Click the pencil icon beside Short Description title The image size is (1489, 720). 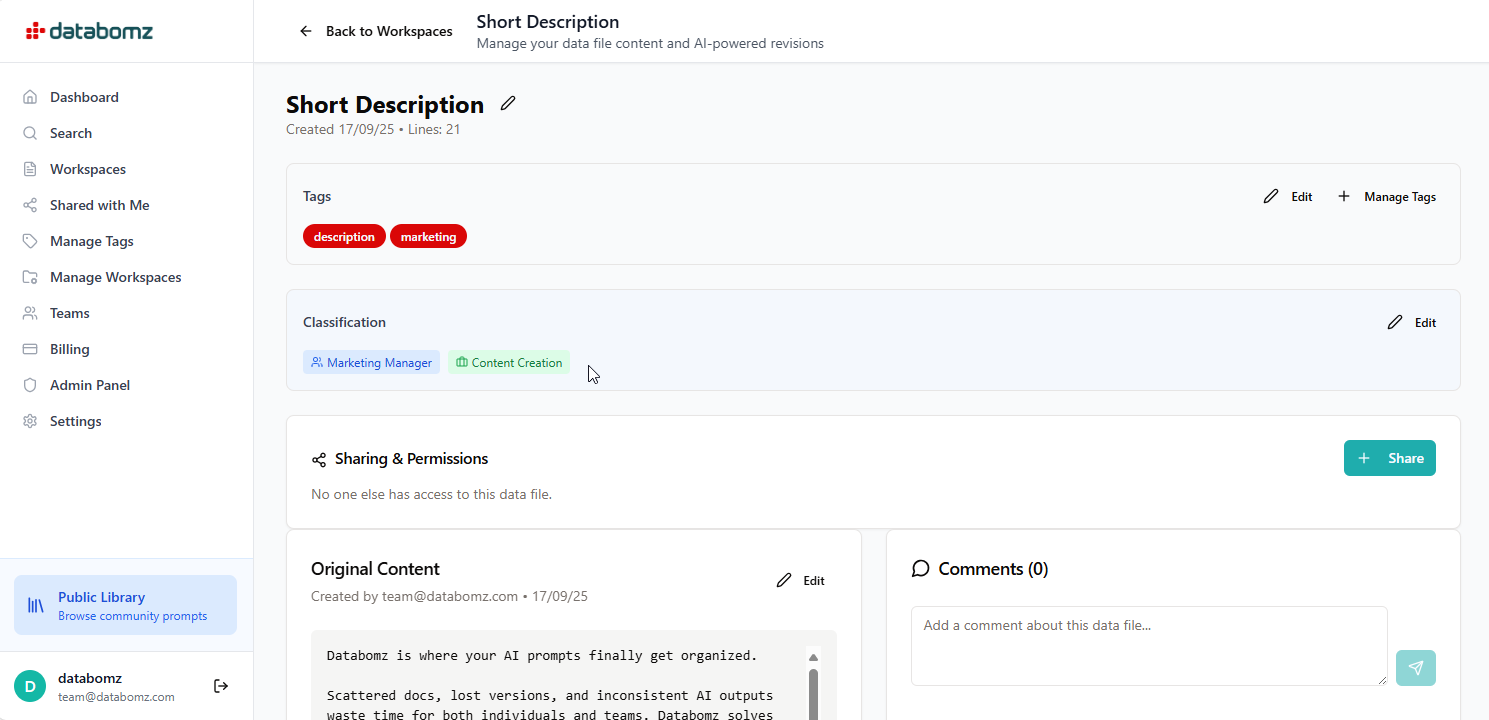pyautogui.click(x=508, y=103)
